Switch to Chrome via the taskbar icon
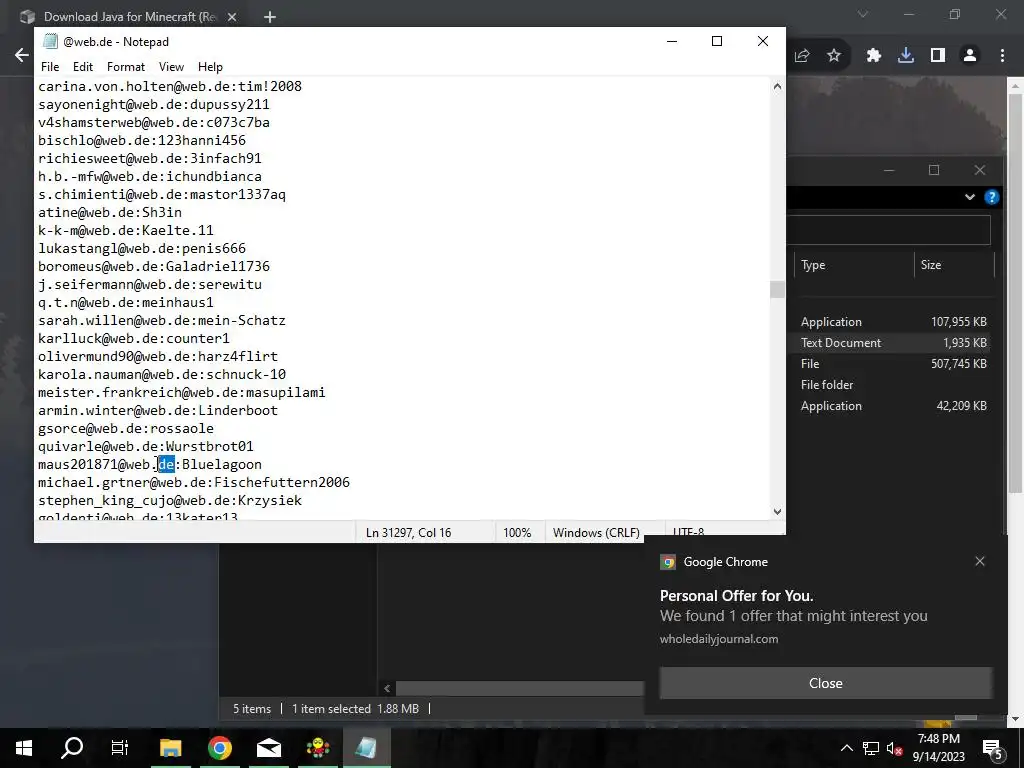Image resolution: width=1024 pixels, height=768 pixels. pos(220,748)
